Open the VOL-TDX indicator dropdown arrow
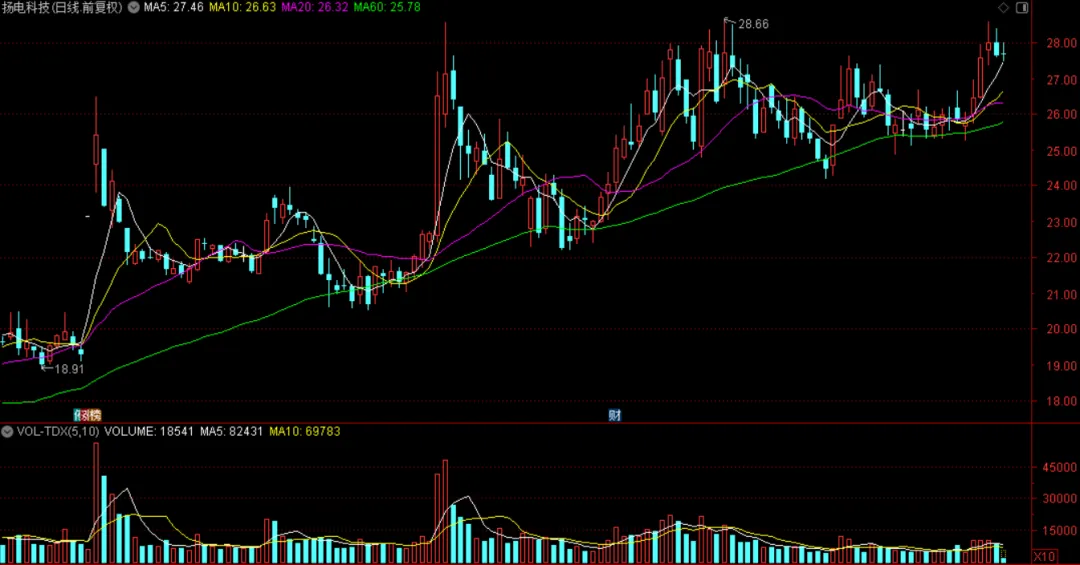 [x=7, y=432]
